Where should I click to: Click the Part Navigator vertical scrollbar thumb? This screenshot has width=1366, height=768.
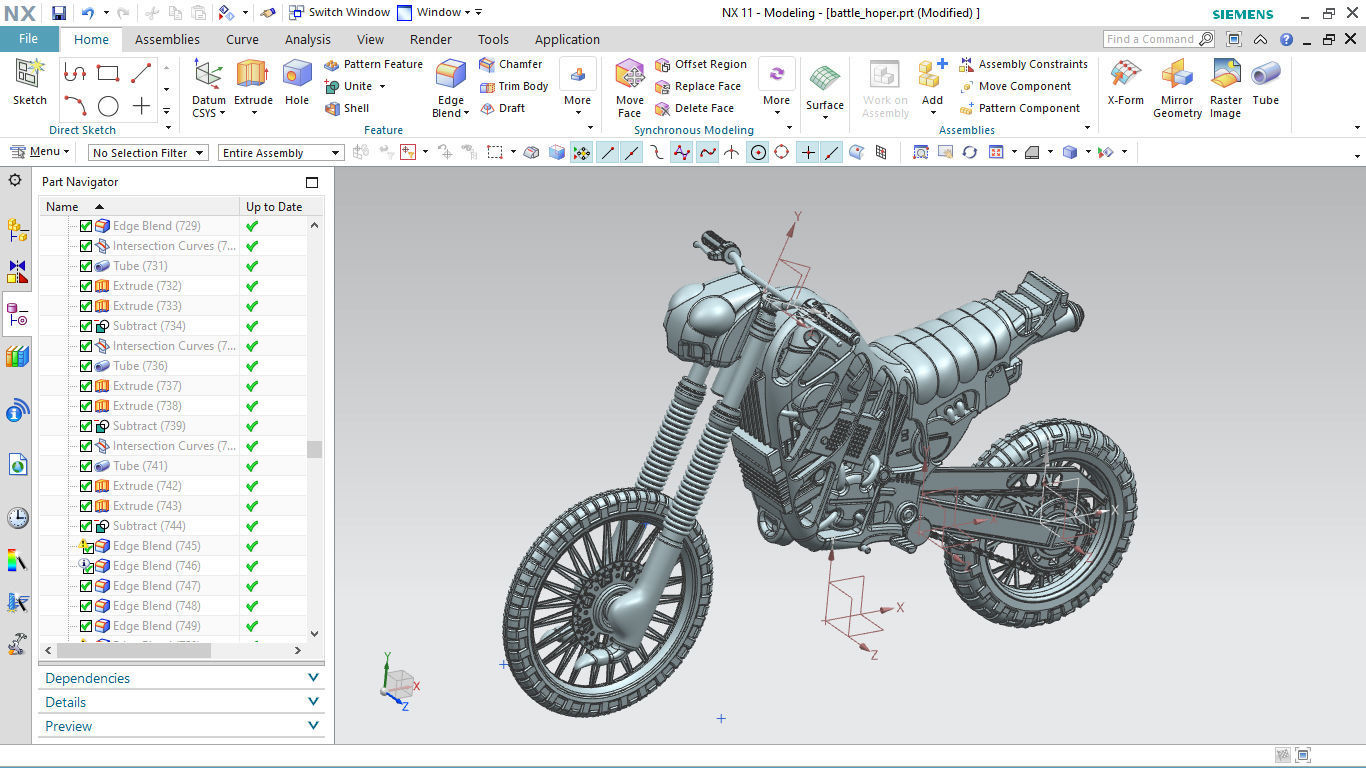[315, 449]
